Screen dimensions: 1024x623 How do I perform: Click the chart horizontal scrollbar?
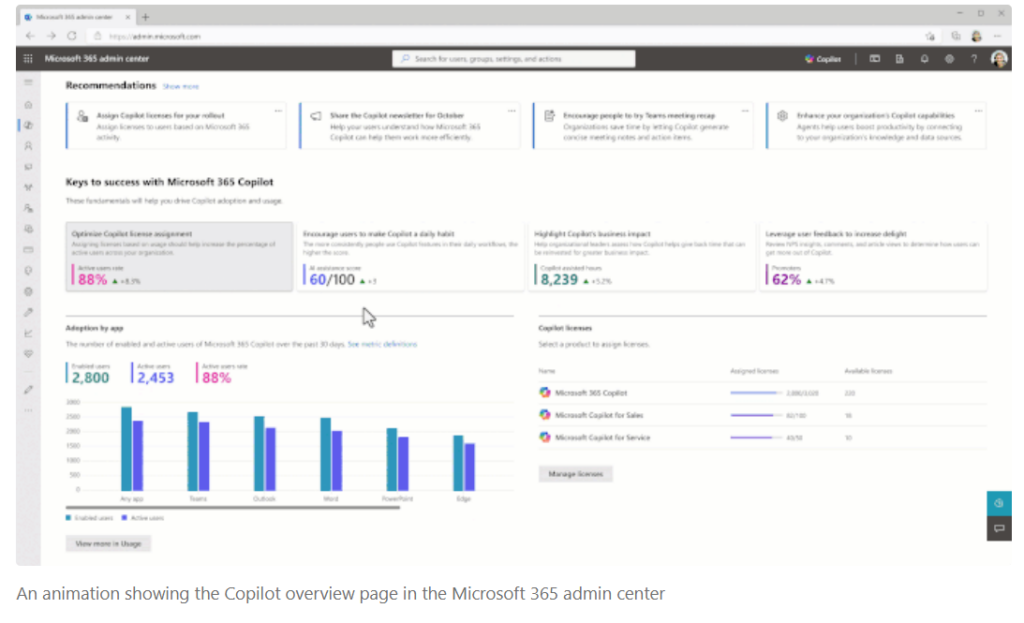pos(232,507)
